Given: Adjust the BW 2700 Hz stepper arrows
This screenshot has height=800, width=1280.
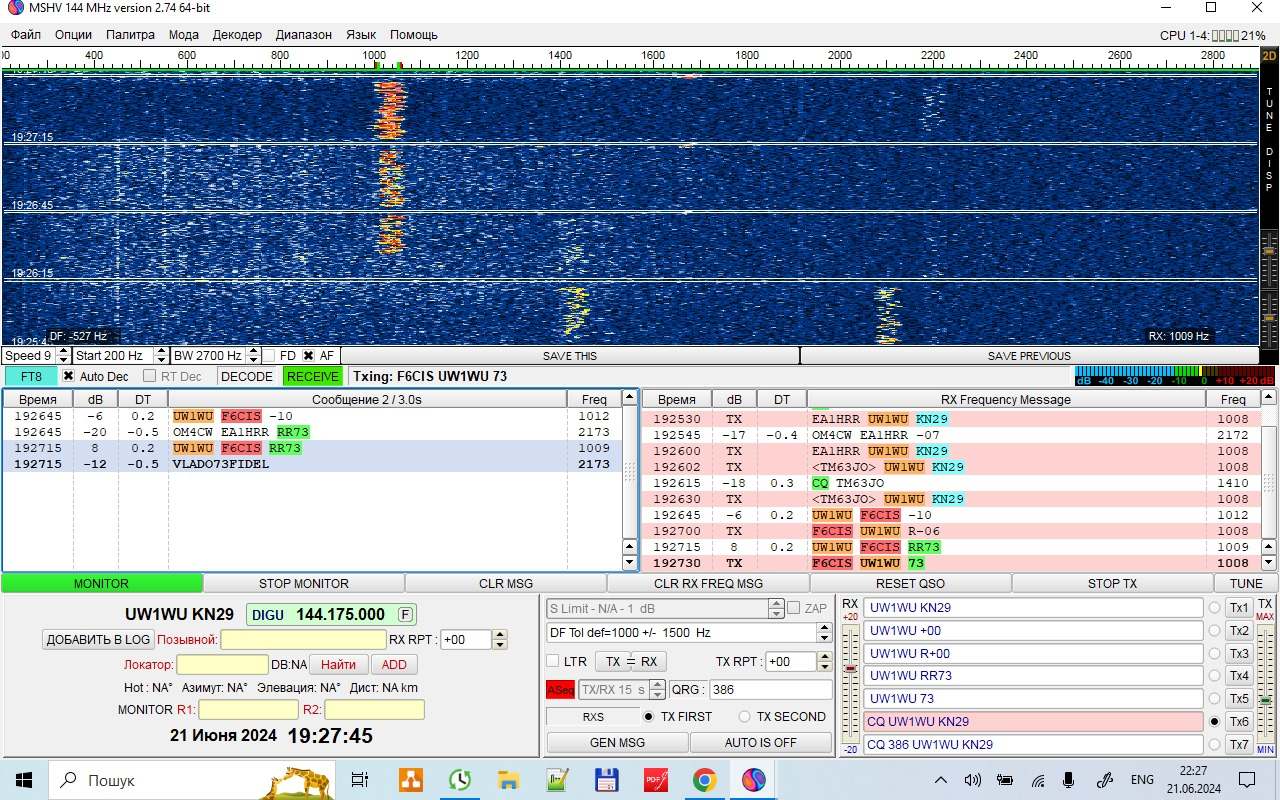Looking at the screenshot, I should pos(252,355).
